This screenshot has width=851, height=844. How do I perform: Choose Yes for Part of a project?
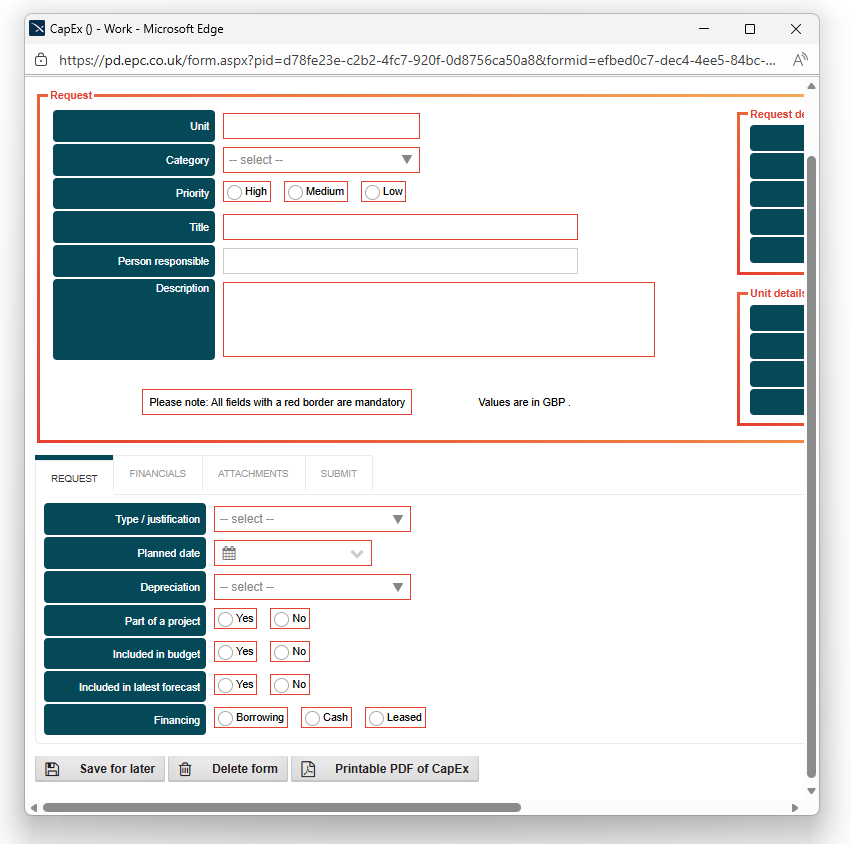click(x=225, y=618)
